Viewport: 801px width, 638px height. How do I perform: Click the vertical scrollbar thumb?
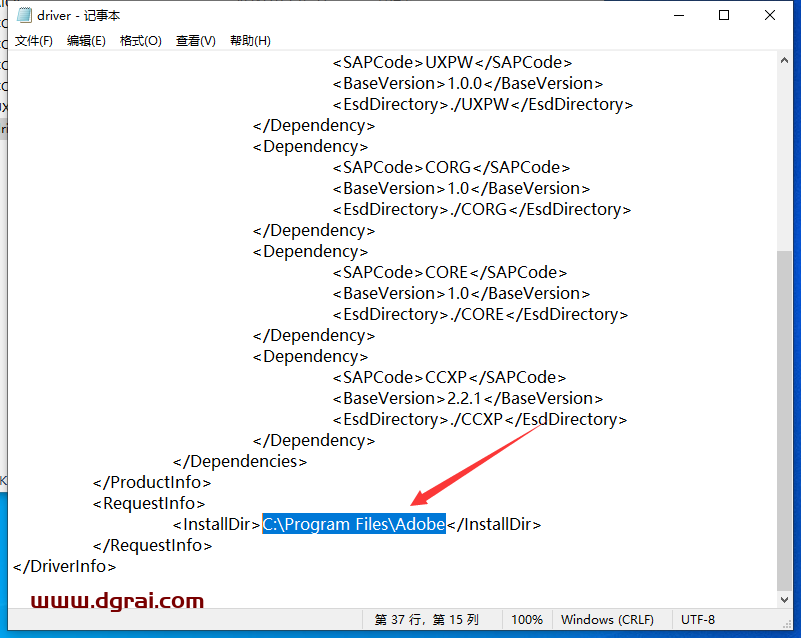(784, 420)
